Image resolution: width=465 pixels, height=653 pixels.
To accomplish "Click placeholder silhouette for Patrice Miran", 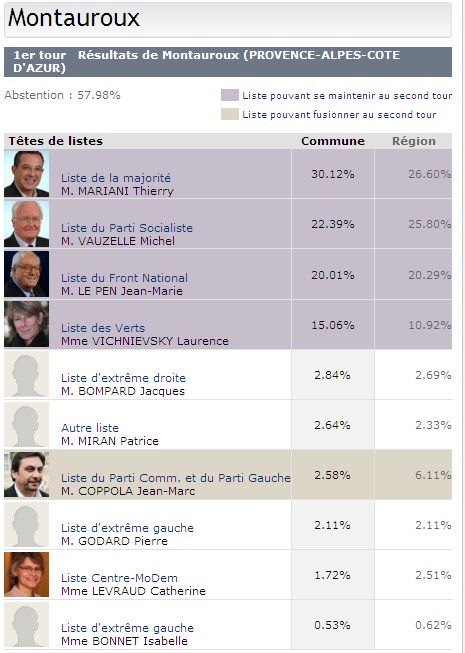I will click(27, 424).
